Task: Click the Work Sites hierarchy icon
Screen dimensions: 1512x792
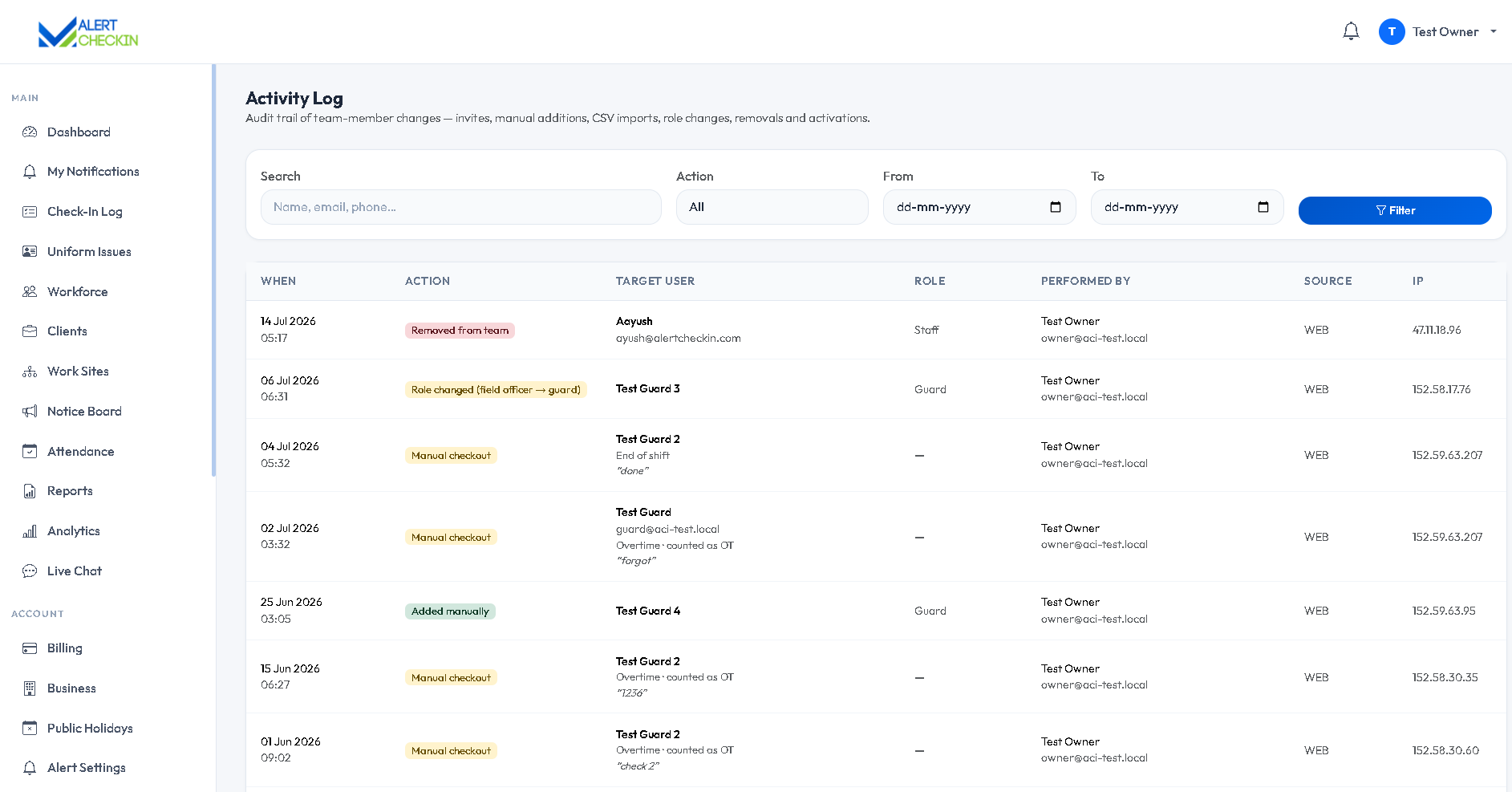Action: (x=30, y=372)
